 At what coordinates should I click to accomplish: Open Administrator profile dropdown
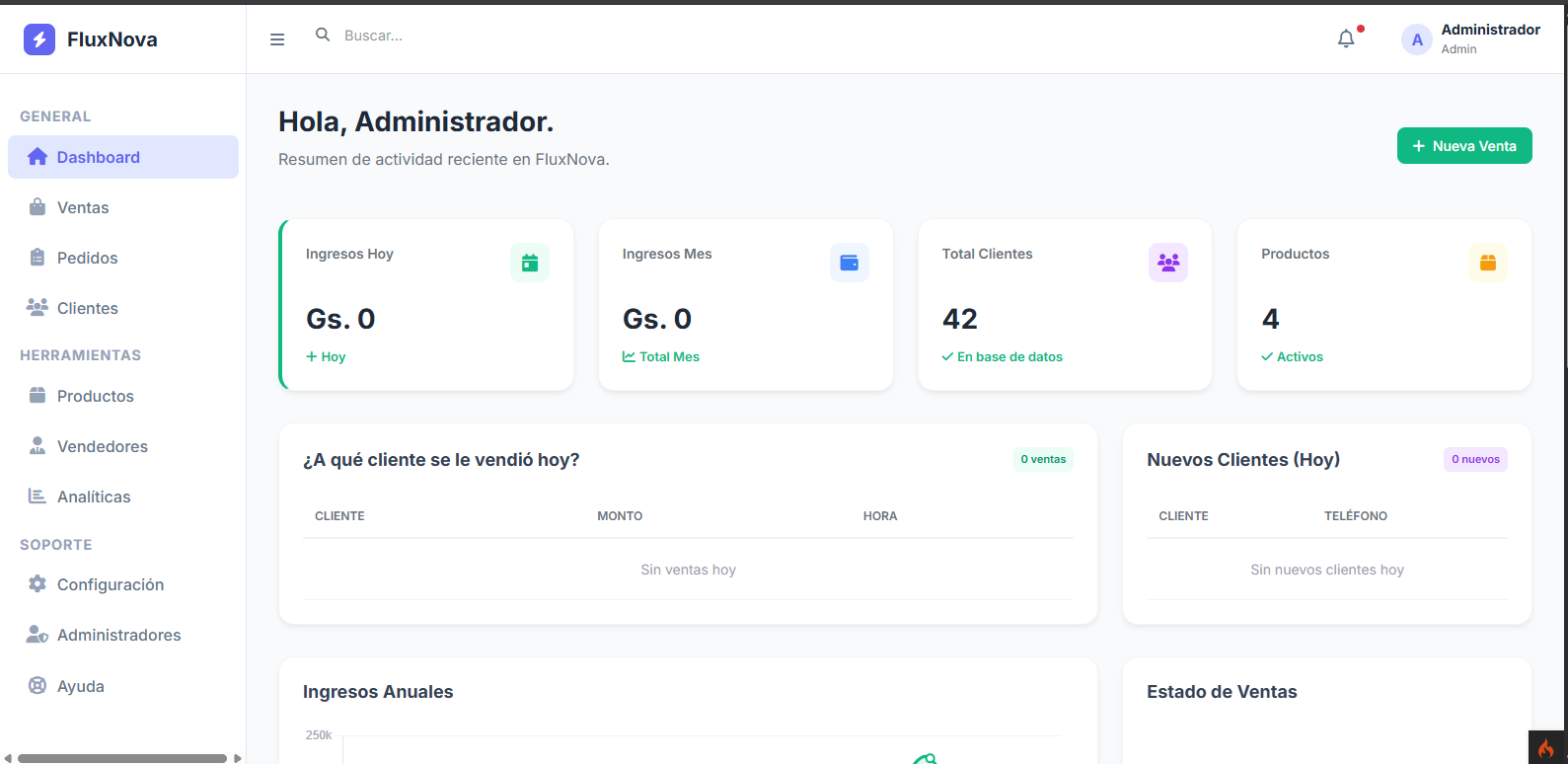pos(1489,38)
